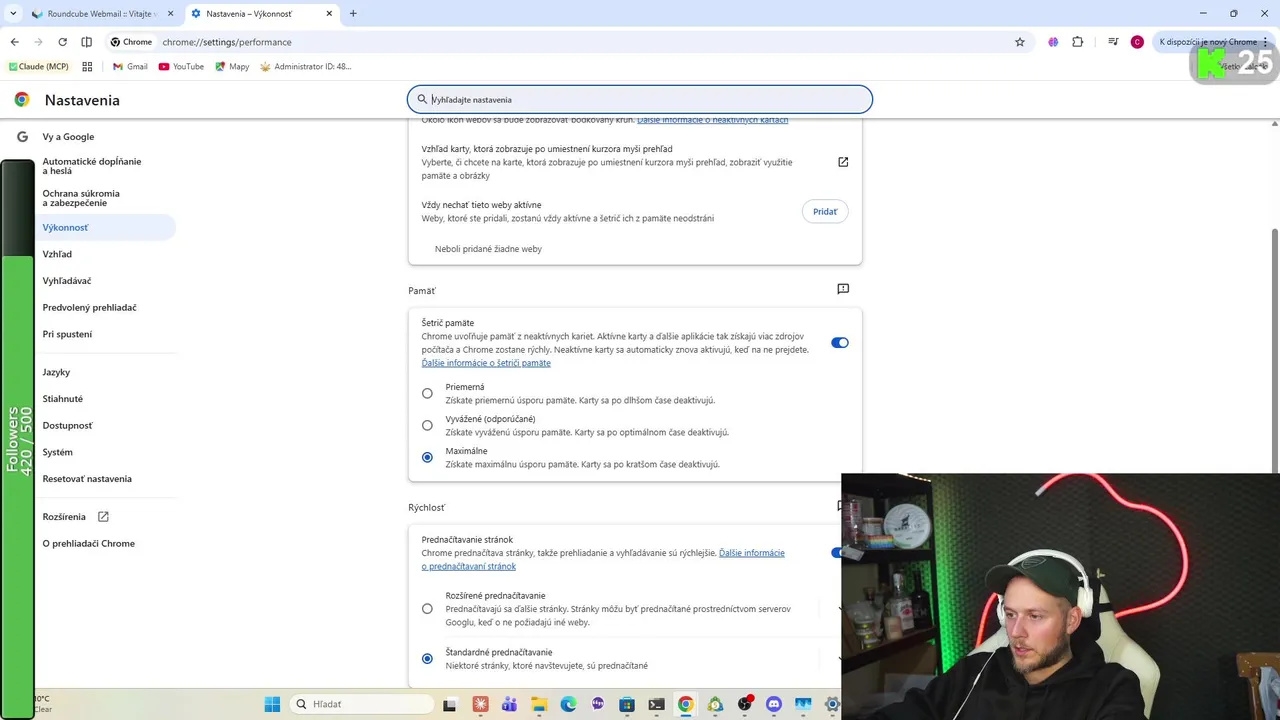The image size is (1280, 720).
Task: Open the profile avatar icon
Action: click(x=1137, y=42)
